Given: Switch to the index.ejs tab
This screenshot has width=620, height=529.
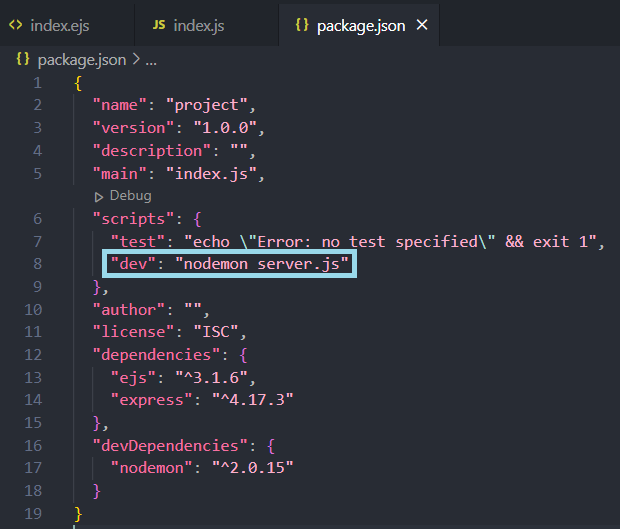Looking at the screenshot, I should tap(66, 26).
